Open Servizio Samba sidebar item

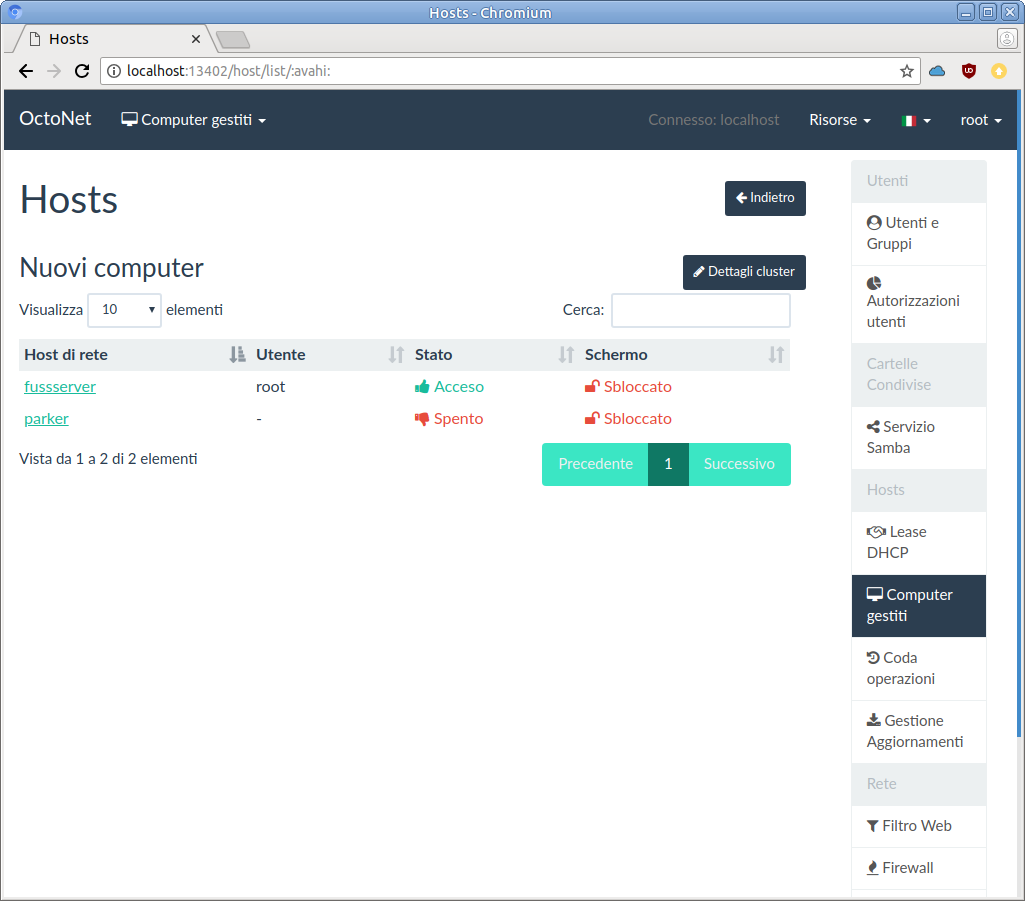(x=918, y=437)
